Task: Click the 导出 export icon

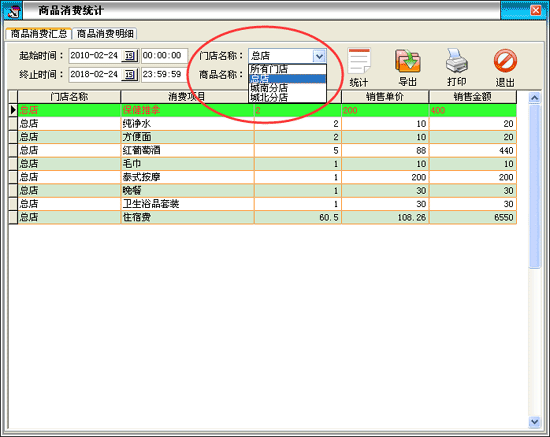Action: tap(408, 61)
